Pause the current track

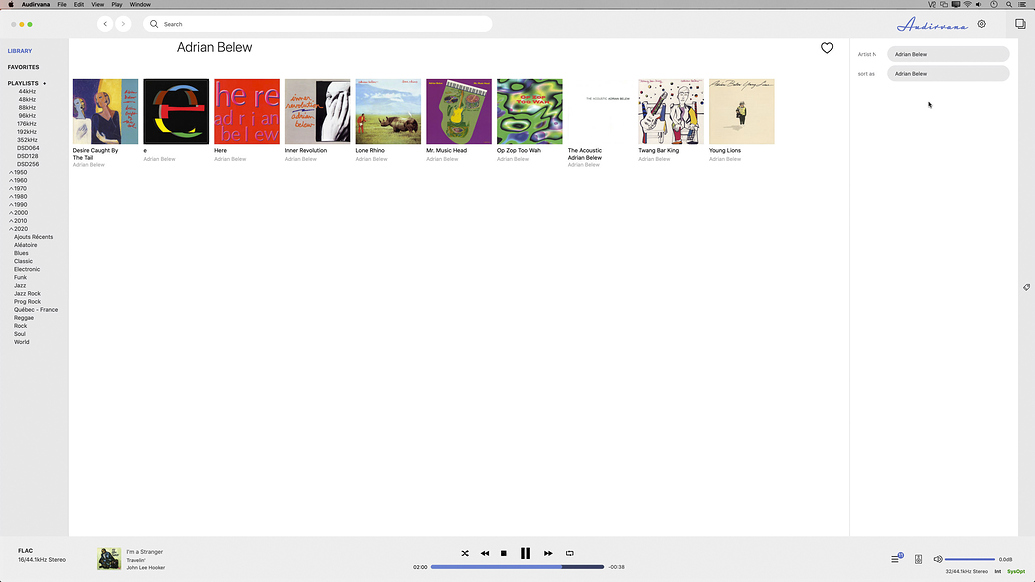coord(525,554)
